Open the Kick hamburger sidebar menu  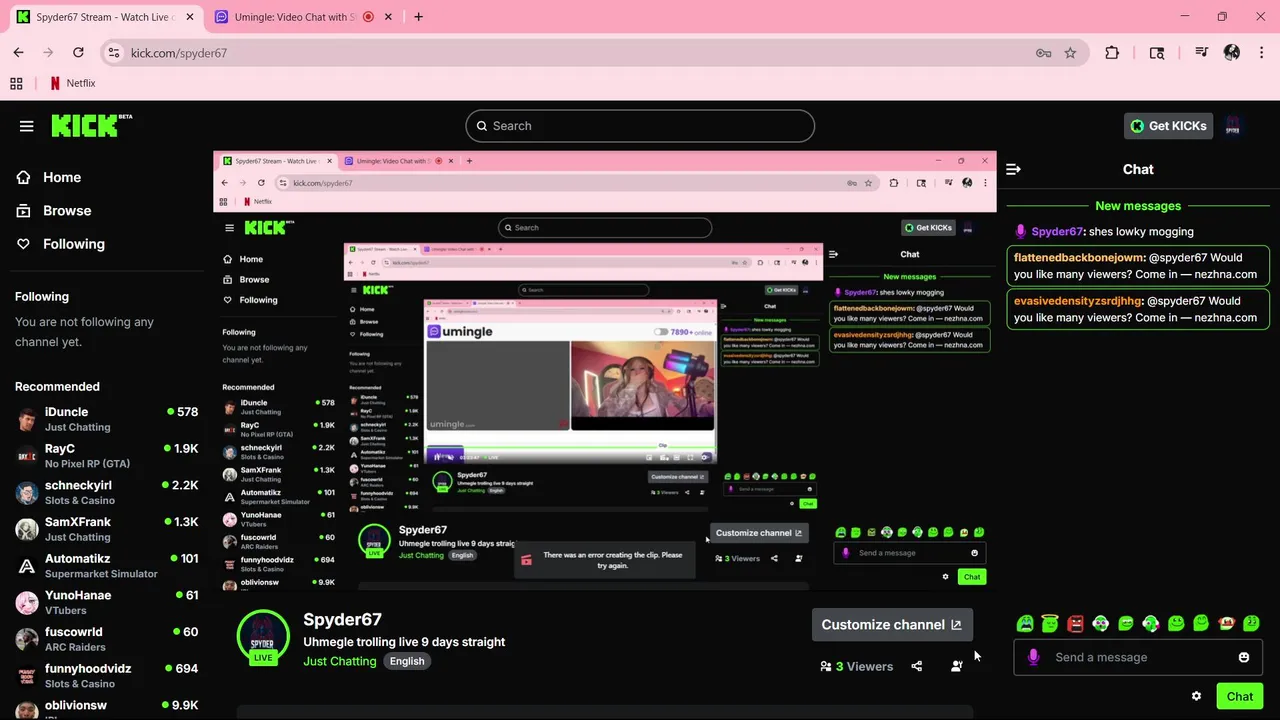[26, 126]
